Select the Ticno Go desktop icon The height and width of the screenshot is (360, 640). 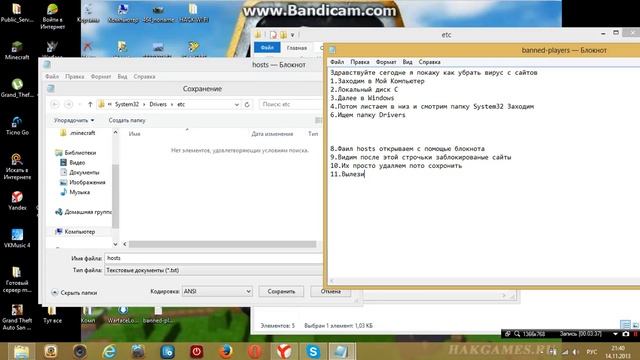pos(17,126)
